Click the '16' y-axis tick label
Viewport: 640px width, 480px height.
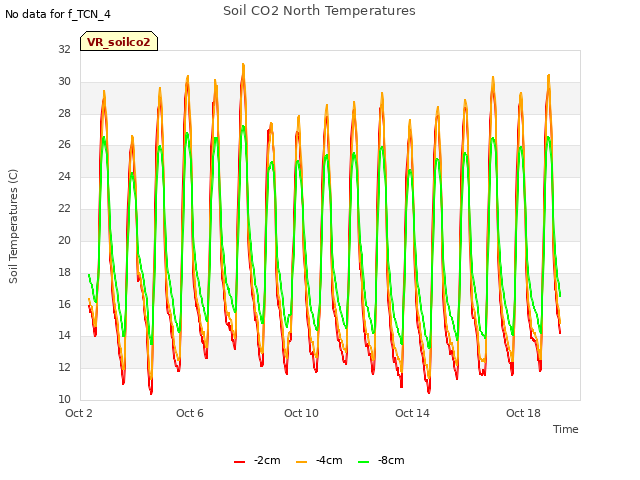coord(64,304)
